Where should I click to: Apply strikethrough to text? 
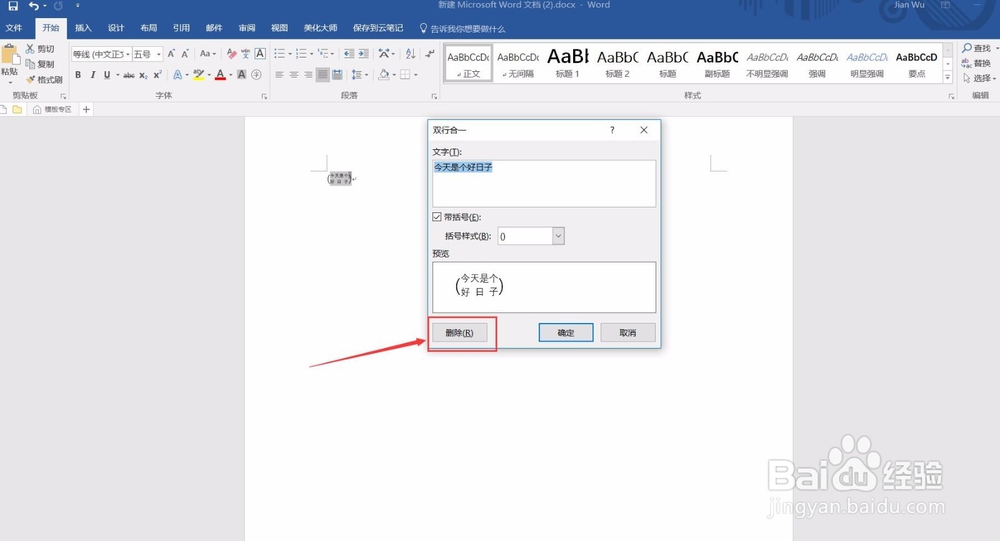[129, 75]
